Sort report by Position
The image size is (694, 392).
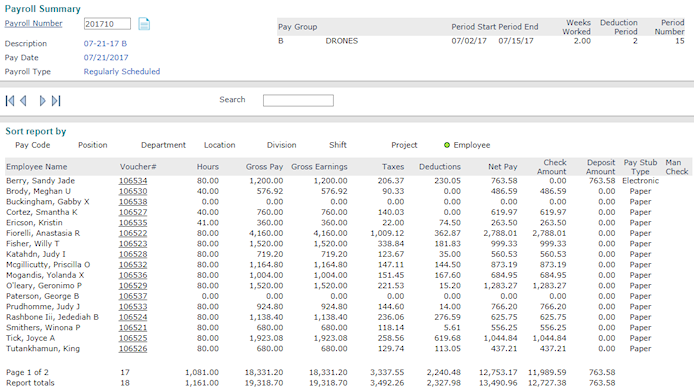tap(93, 145)
